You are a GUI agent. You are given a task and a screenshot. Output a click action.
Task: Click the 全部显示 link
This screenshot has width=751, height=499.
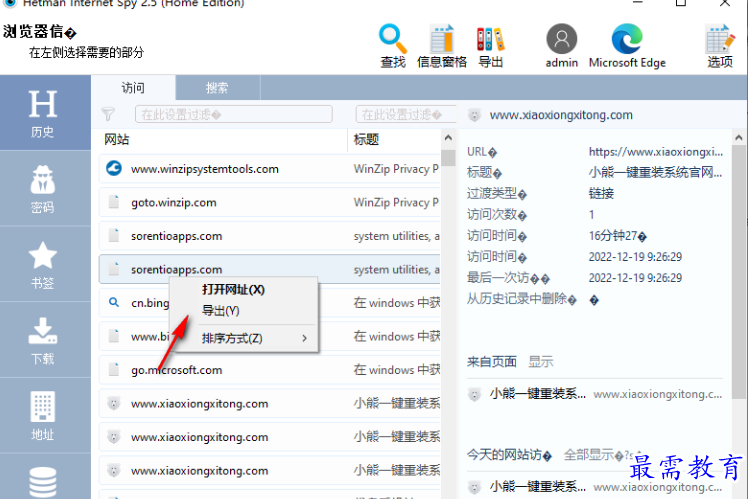(589, 454)
